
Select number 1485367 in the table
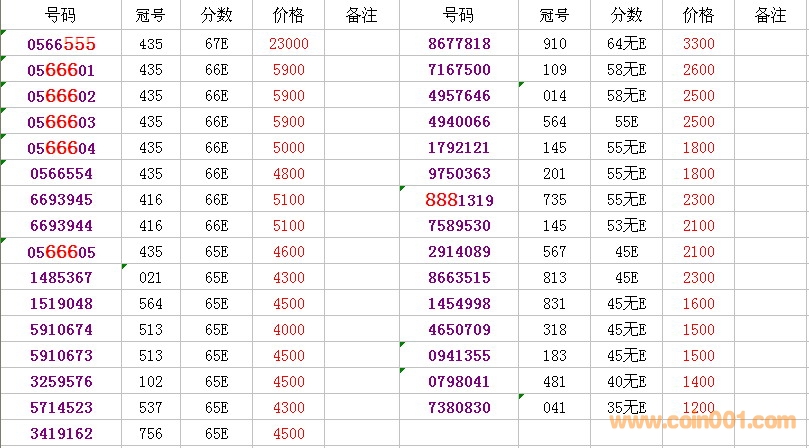(x=61, y=278)
